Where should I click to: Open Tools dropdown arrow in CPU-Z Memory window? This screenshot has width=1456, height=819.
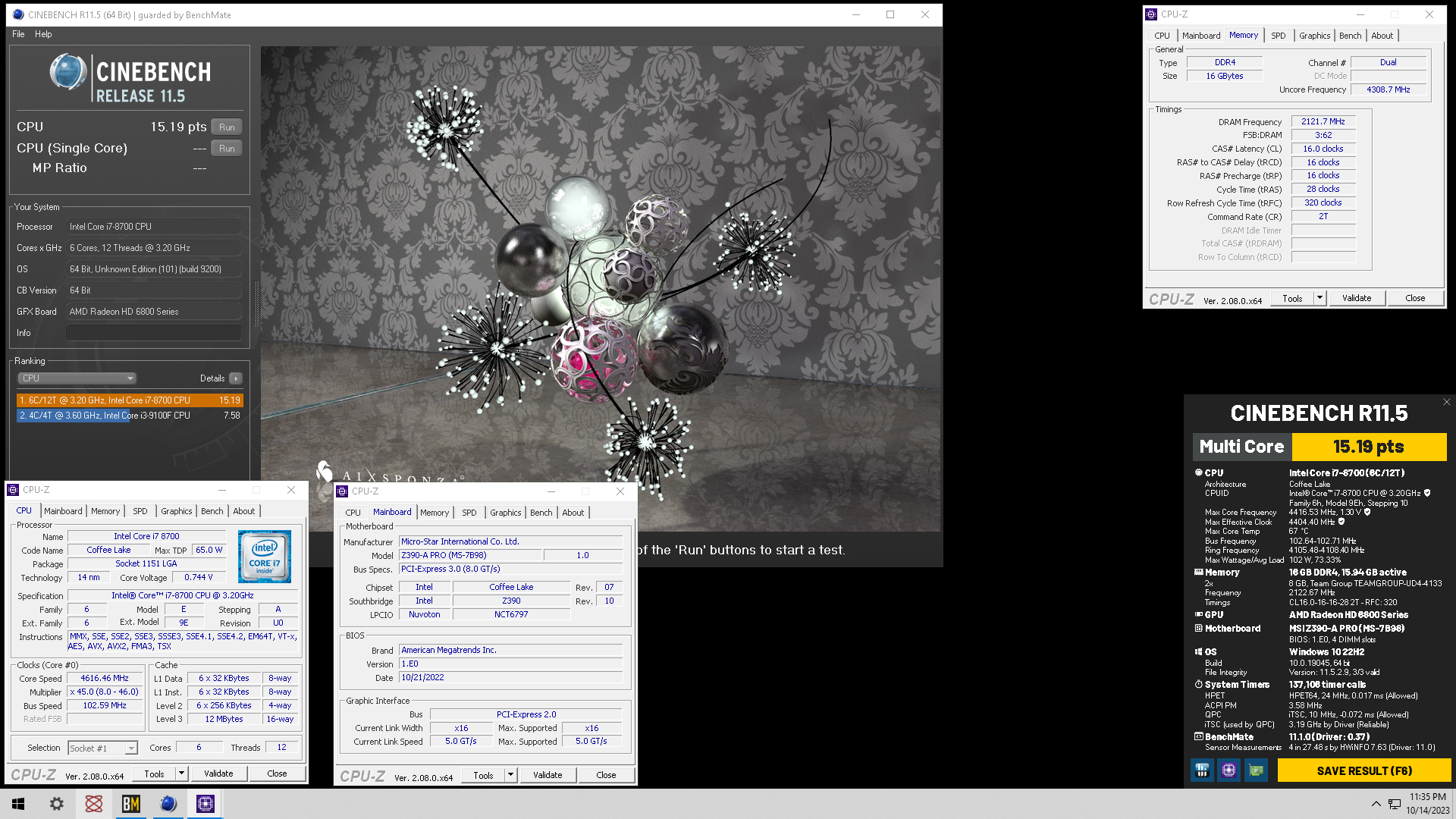click(1319, 298)
